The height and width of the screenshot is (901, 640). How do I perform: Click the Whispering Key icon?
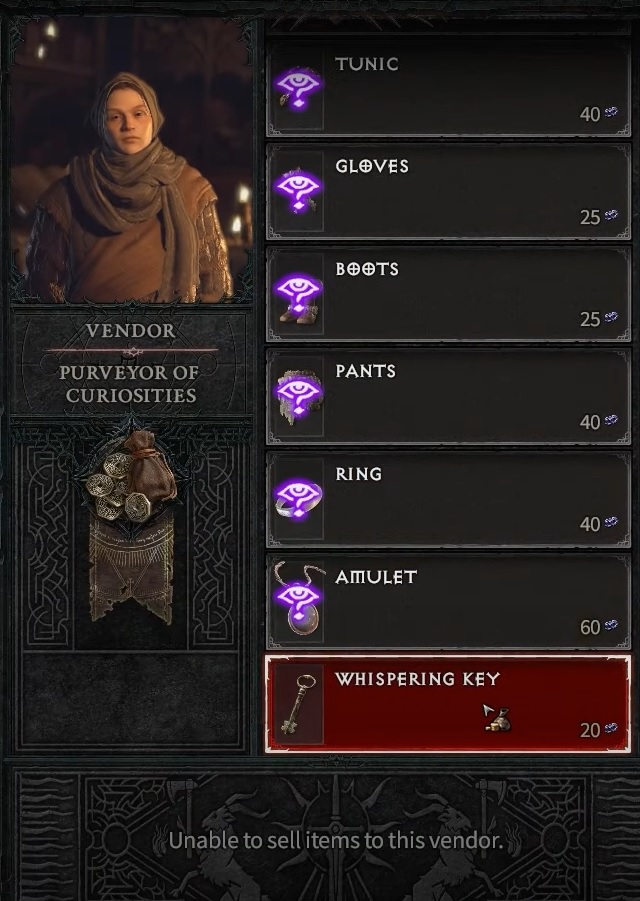click(299, 704)
